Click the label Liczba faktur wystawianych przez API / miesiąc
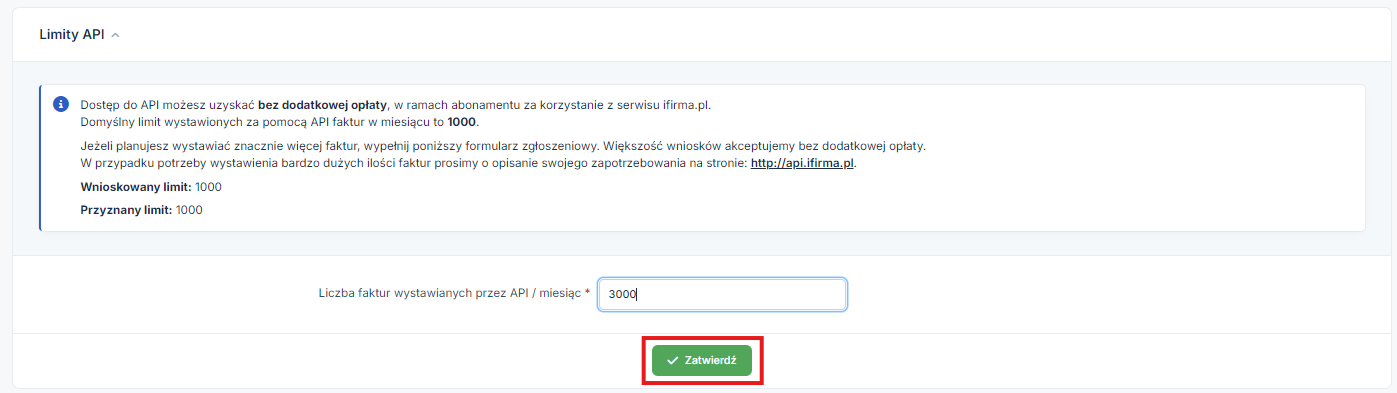 click(x=448, y=294)
